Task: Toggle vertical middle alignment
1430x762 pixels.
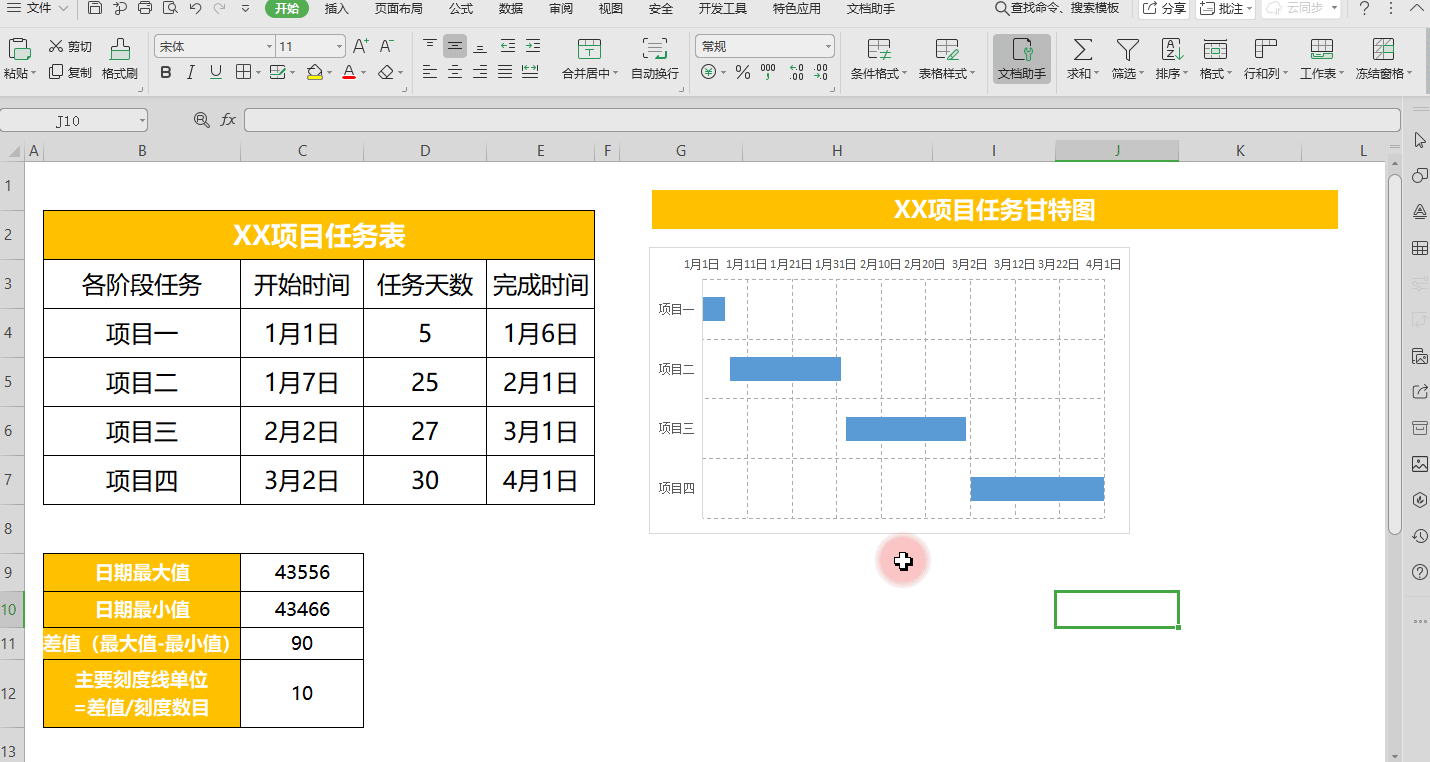Action: (455, 46)
